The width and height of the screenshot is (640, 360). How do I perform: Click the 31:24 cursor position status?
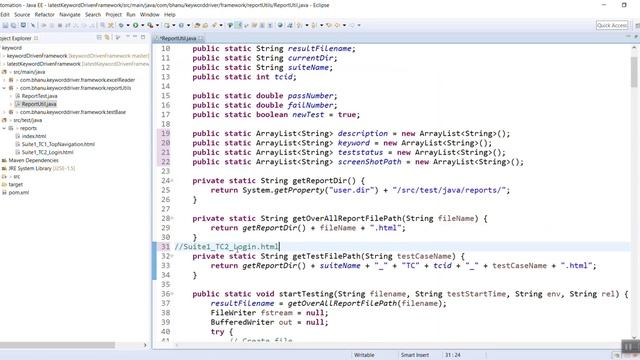[453, 355]
